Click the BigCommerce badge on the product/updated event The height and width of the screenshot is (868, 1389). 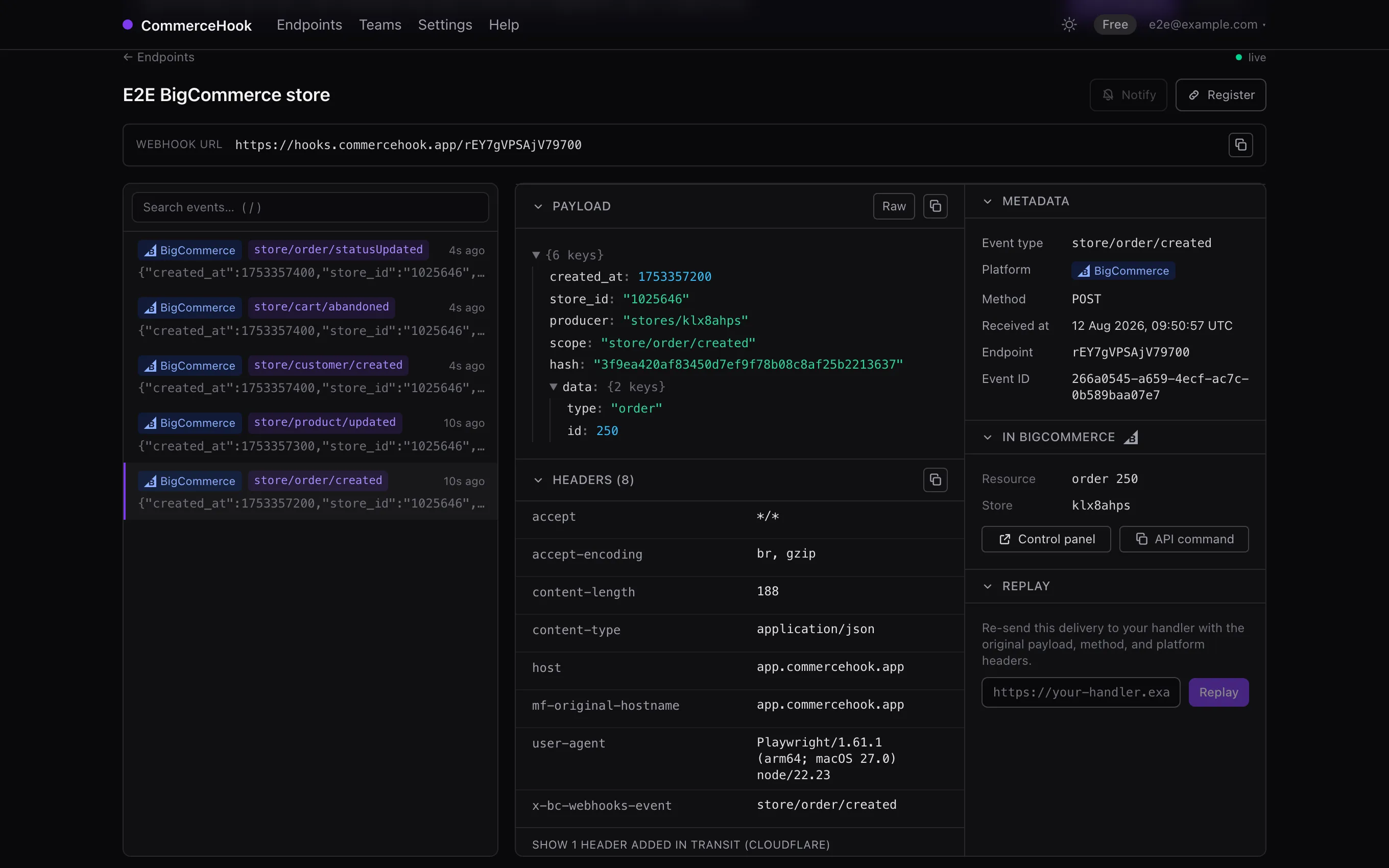pos(190,423)
